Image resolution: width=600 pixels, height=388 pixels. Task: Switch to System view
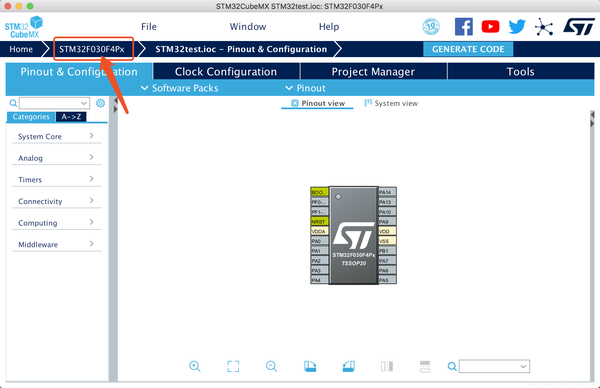(391, 103)
